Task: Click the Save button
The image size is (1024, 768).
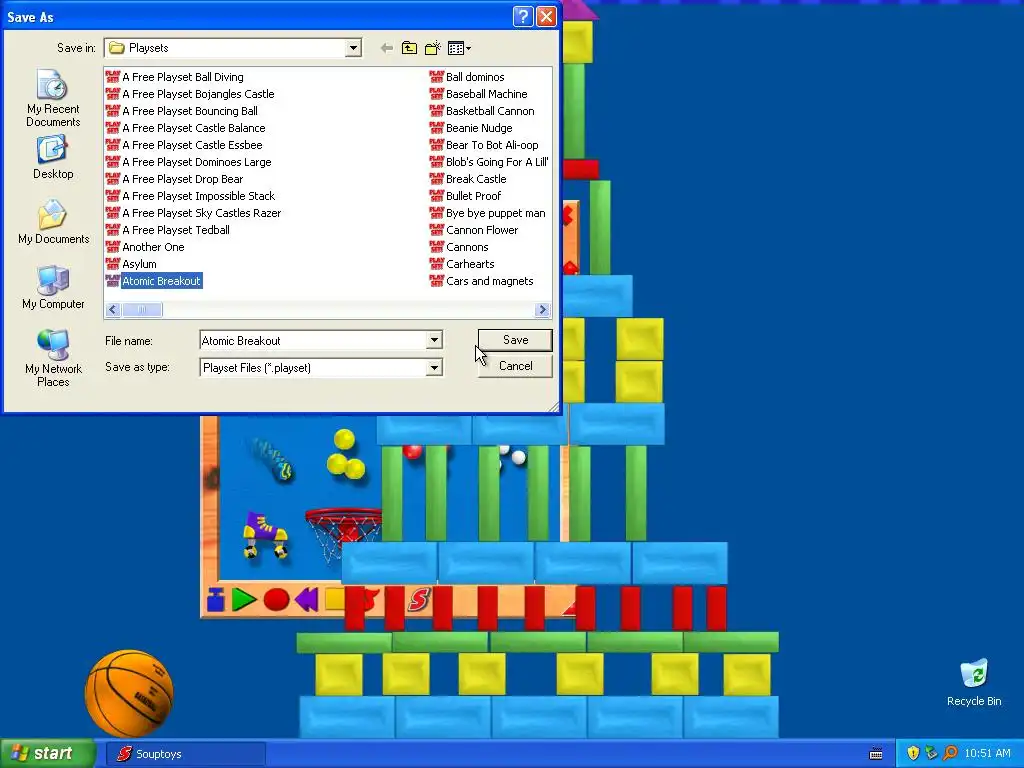Action: coord(515,340)
